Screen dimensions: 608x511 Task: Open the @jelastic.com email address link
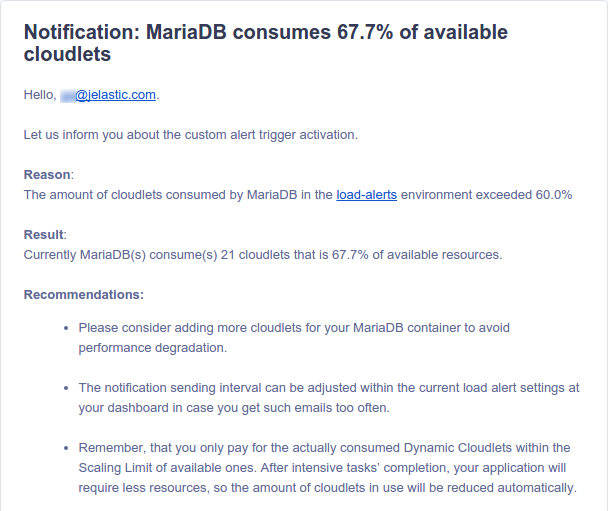[116, 95]
